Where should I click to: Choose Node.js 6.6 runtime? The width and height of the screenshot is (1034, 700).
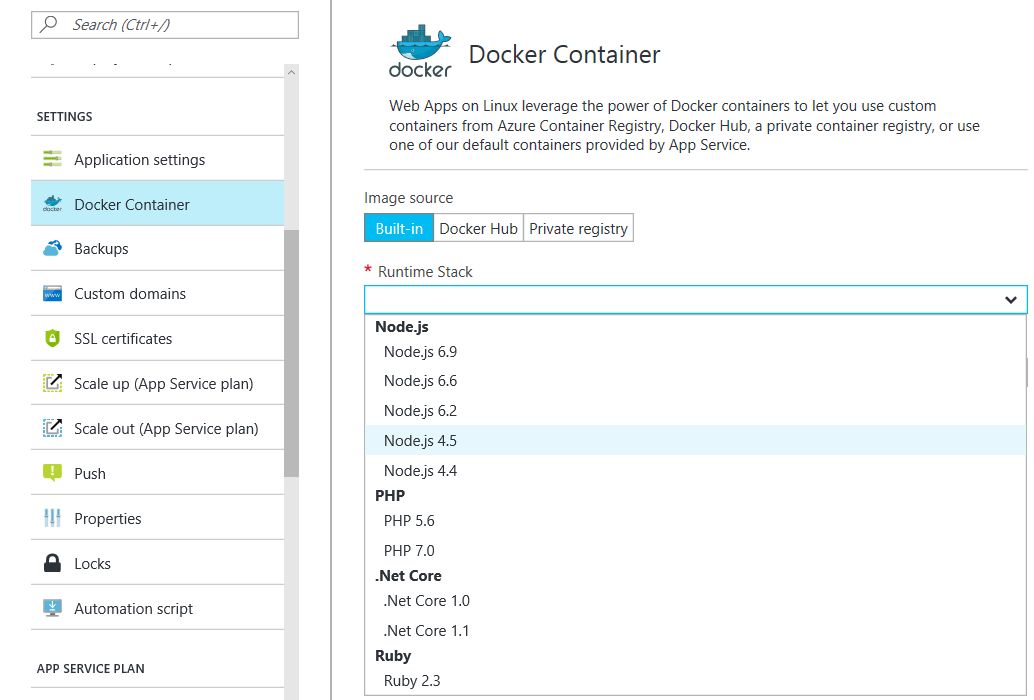tap(695, 381)
